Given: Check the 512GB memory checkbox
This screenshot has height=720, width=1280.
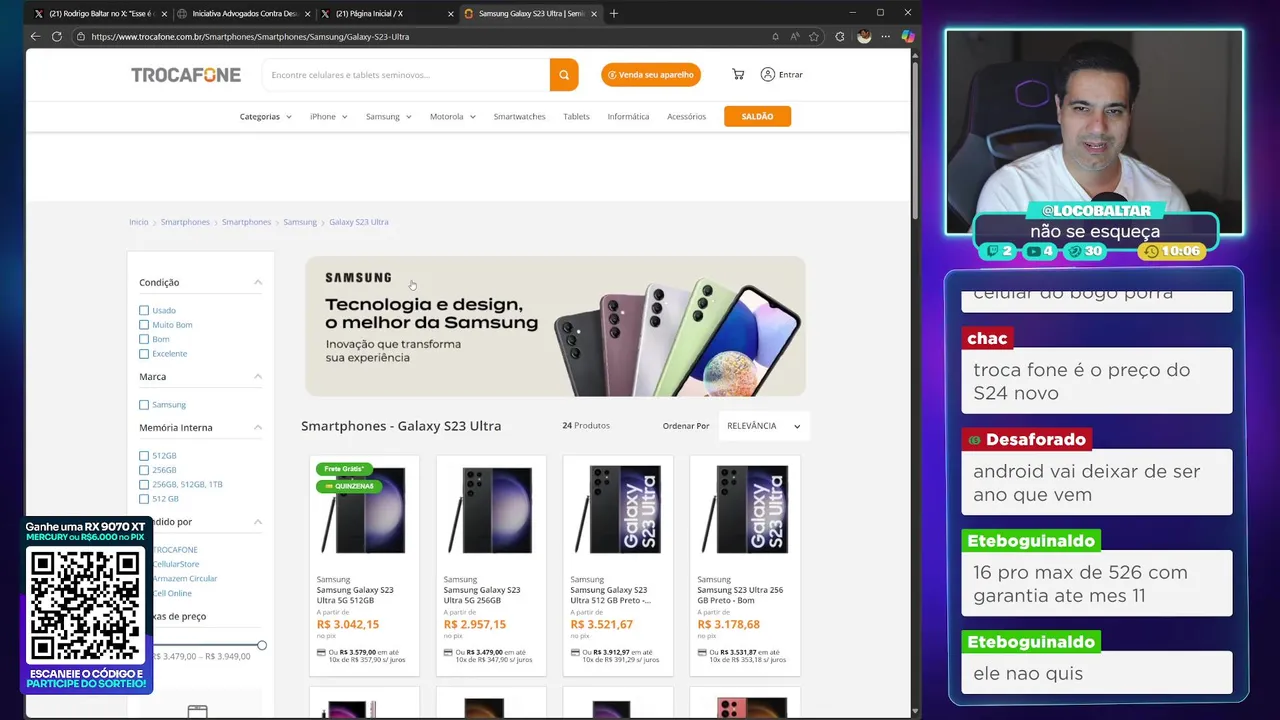Looking at the screenshot, I should [144, 456].
